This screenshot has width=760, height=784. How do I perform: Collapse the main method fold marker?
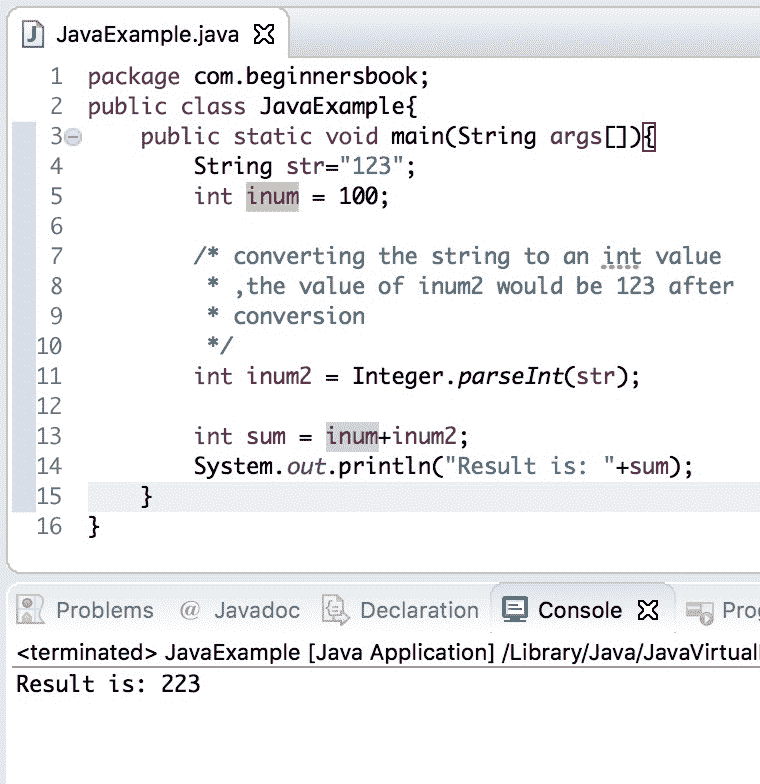[73, 137]
